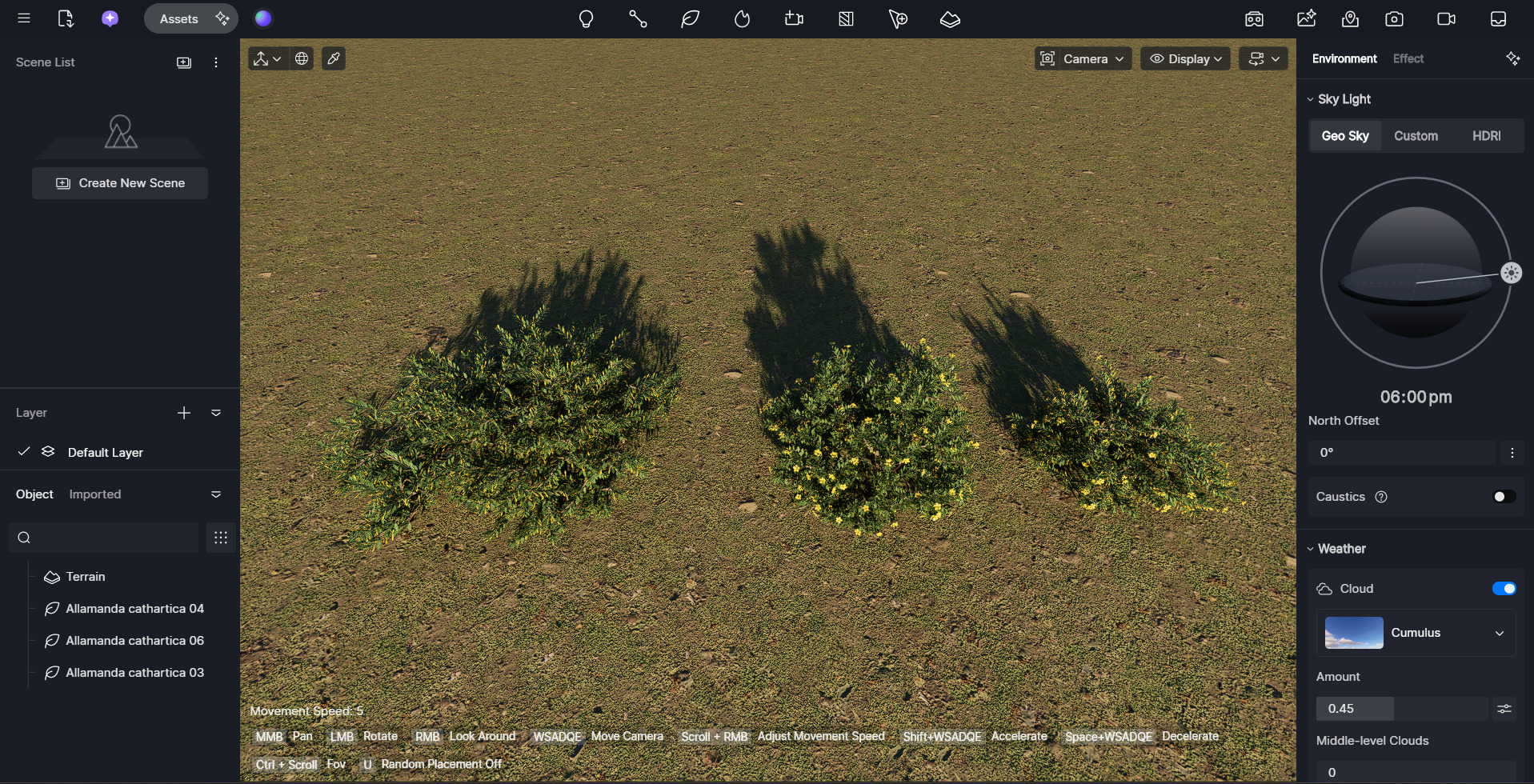Open the Camera dropdown
The width and height of the screenshot is (1534, 784).
pyautogui.click(x=1083, y=59)
